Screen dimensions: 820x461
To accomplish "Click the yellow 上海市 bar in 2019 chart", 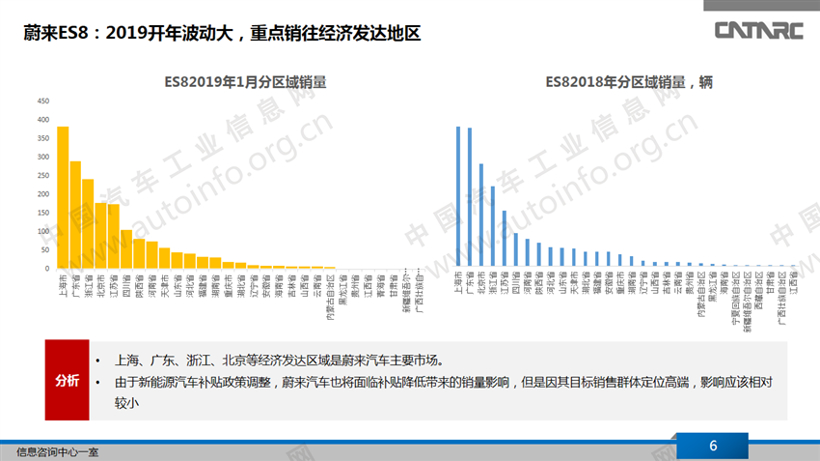I will 63,197.
